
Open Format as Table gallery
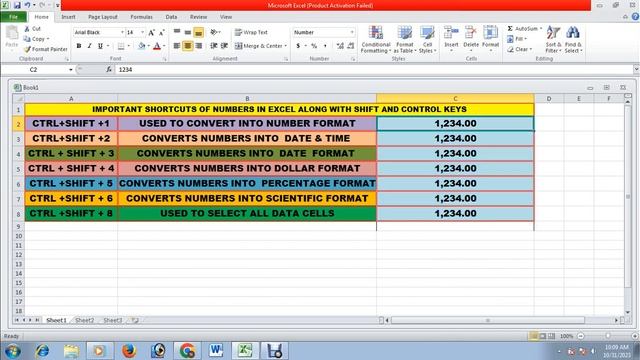click(x=405, y=39)
